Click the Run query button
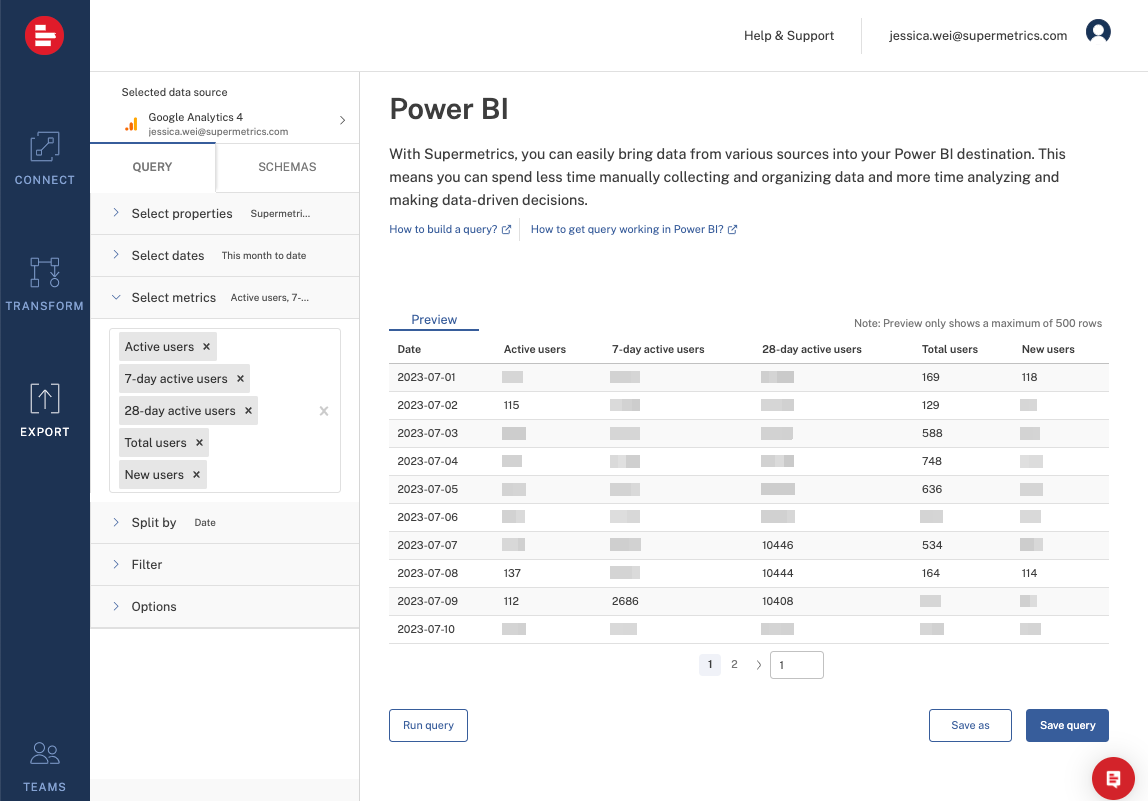This screenshot has width=1148, height=801. [x=428, y=725]
